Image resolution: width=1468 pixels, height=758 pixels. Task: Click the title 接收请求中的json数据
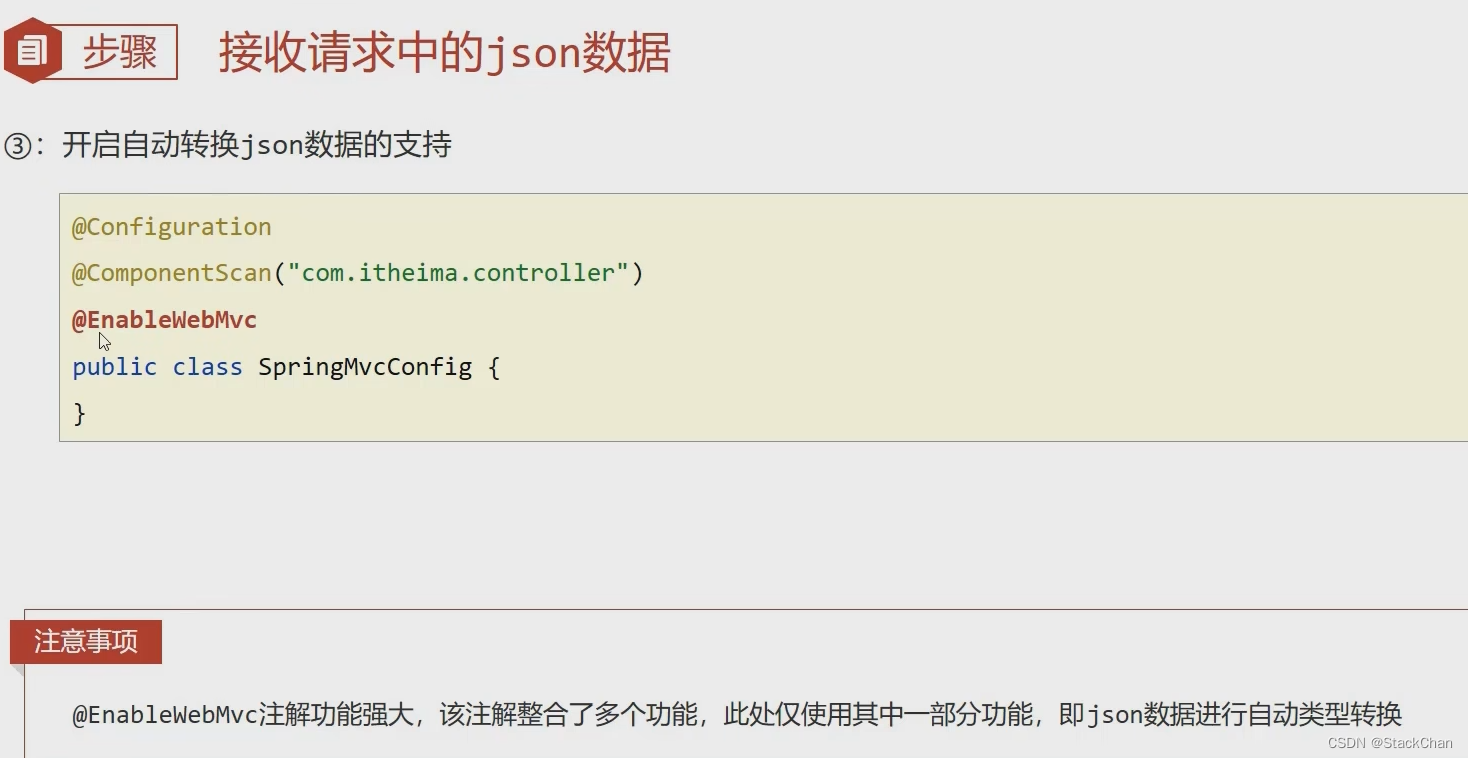coord(444,52)
